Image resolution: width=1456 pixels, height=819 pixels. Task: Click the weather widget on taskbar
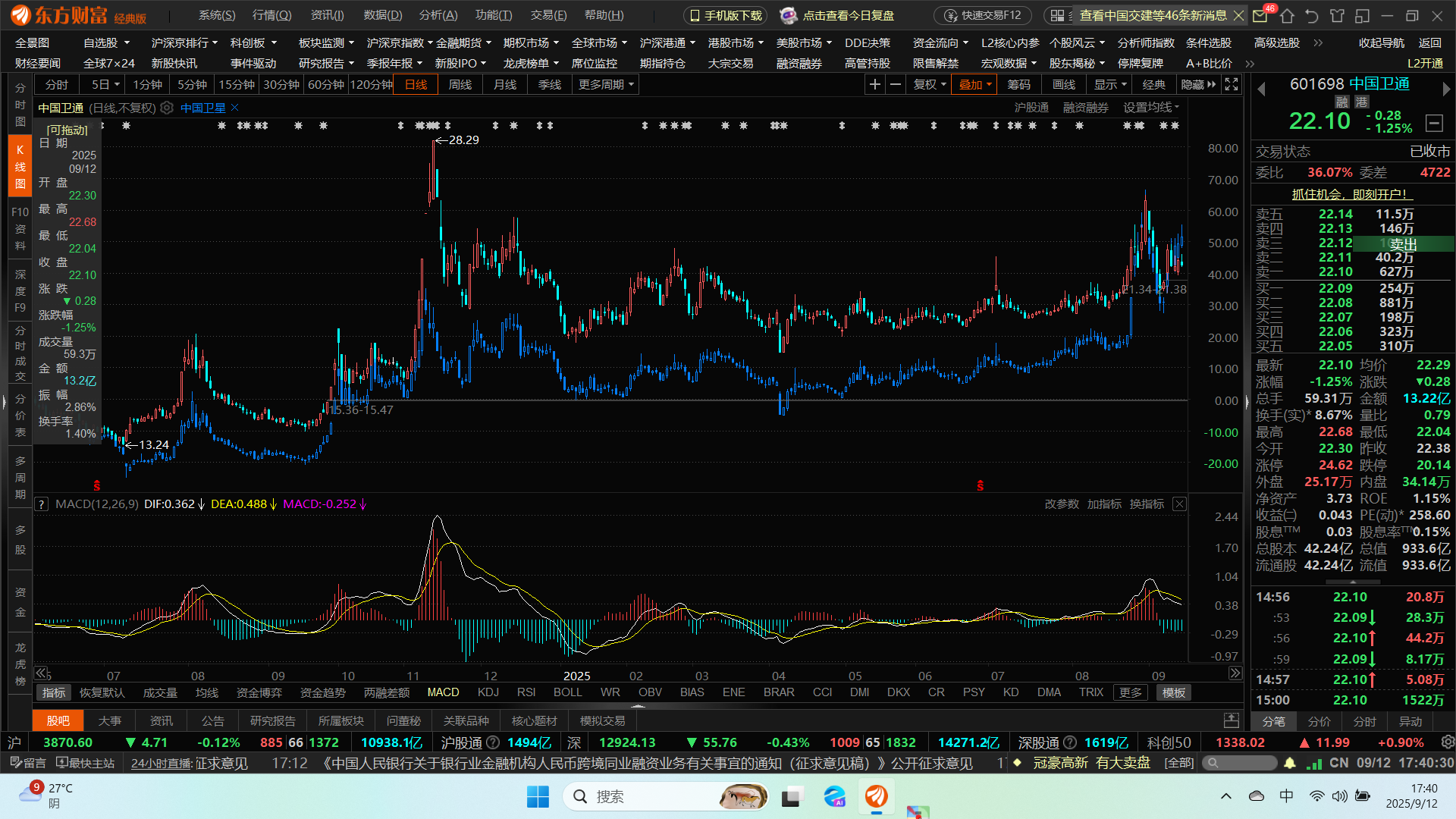[x=47, y=796]
